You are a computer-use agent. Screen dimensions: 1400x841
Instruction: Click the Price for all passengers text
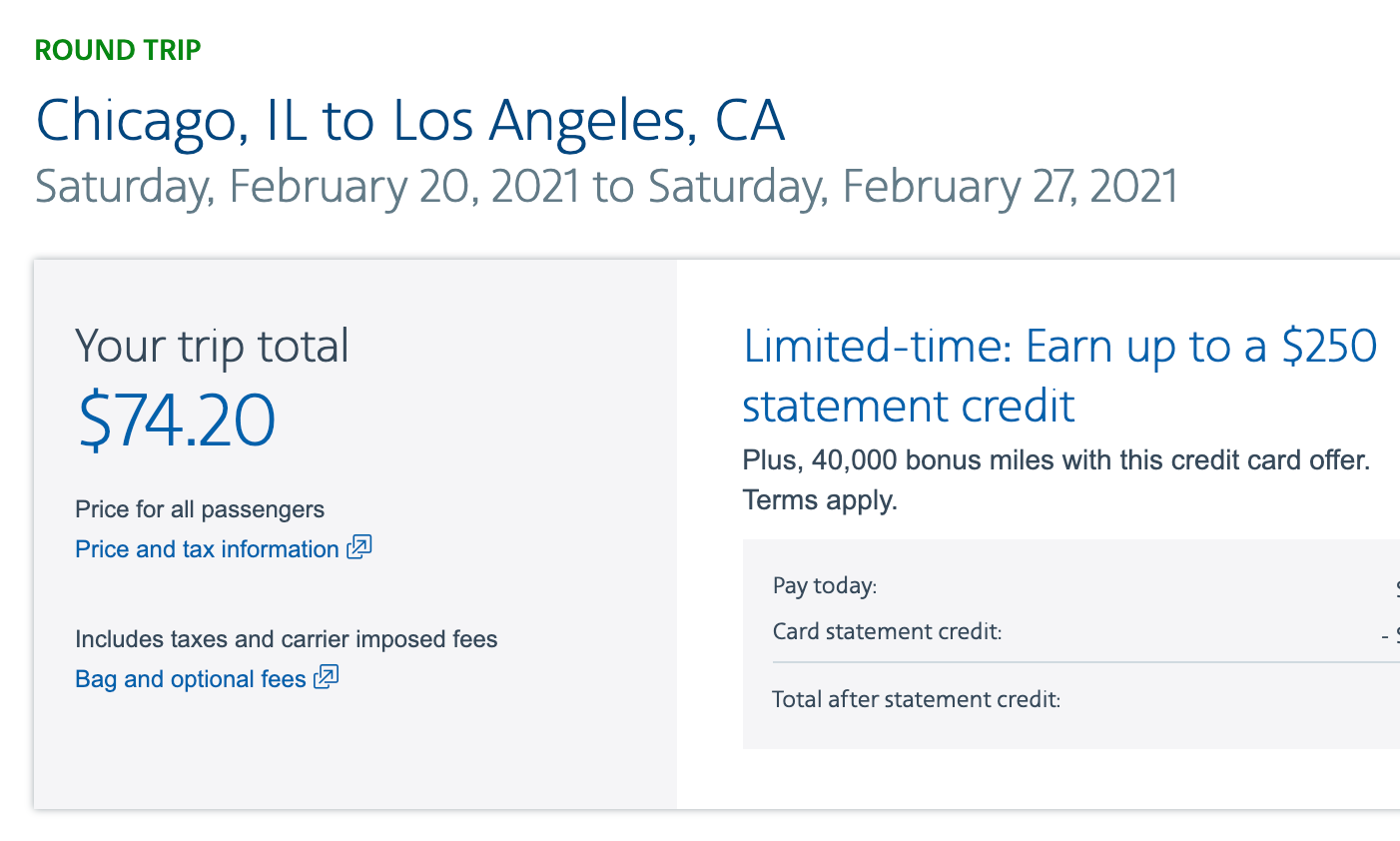tap(200, 509)
